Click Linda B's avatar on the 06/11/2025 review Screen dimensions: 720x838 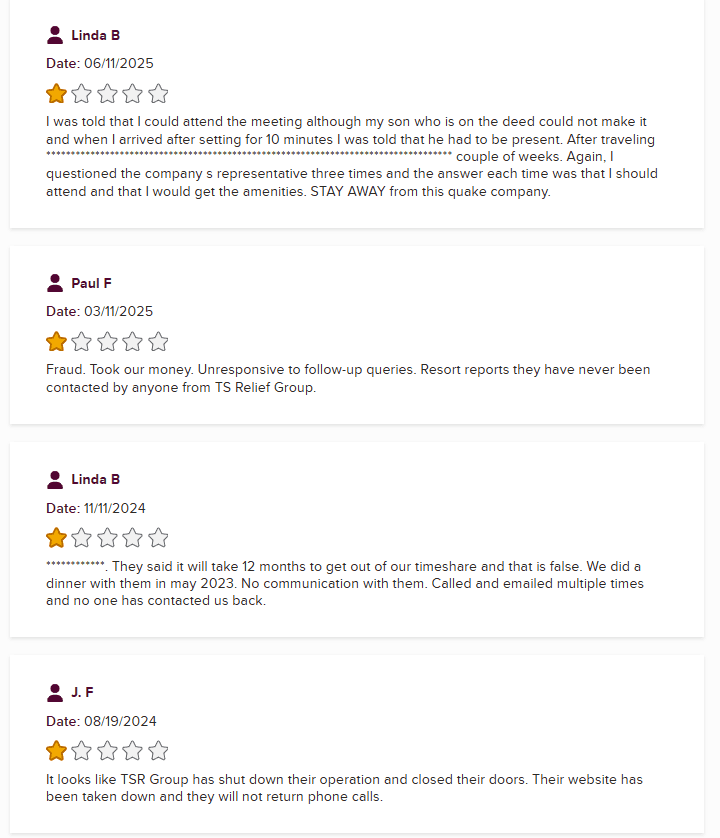coord(55,35)
